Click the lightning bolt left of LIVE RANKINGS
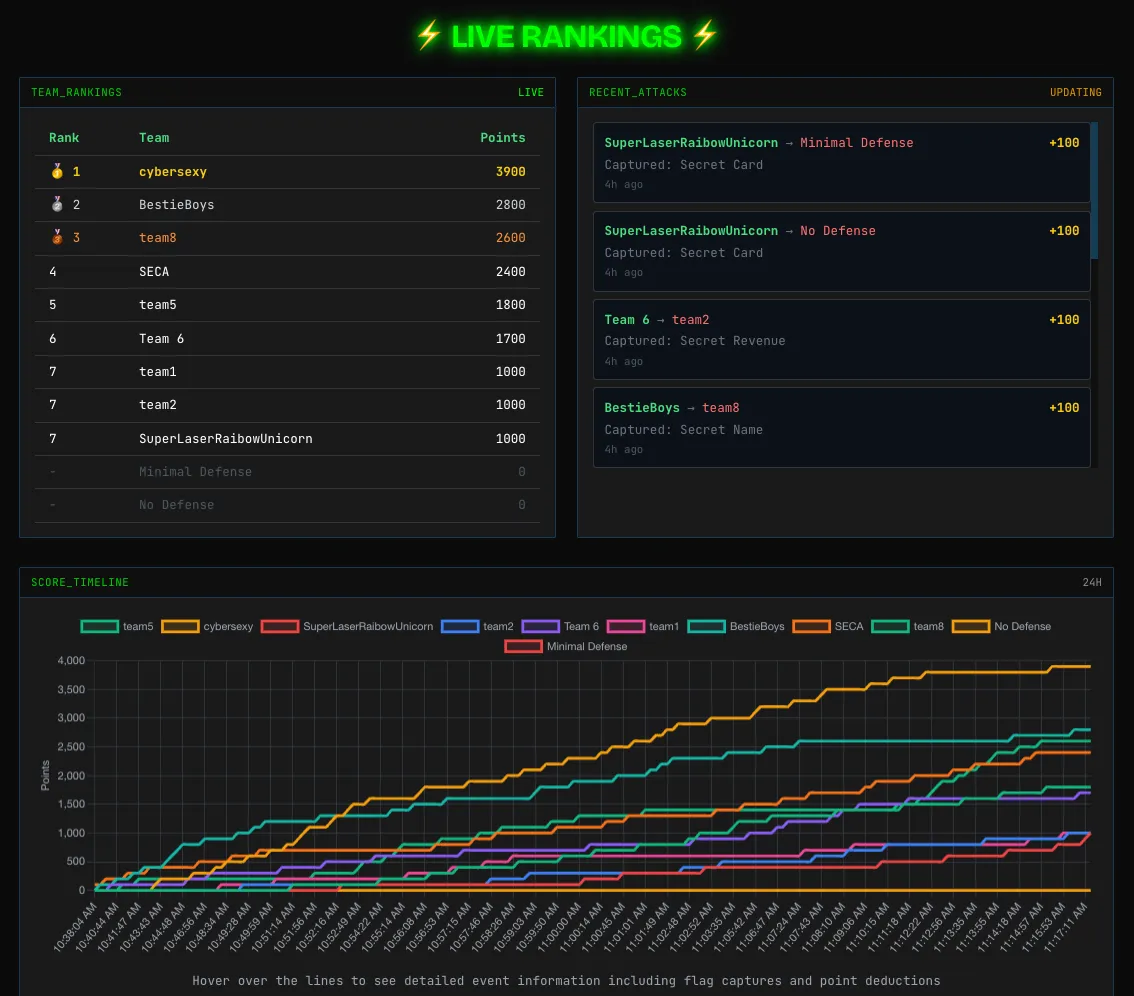This screenshot has width=1134, height=996. tap(428, 36)
